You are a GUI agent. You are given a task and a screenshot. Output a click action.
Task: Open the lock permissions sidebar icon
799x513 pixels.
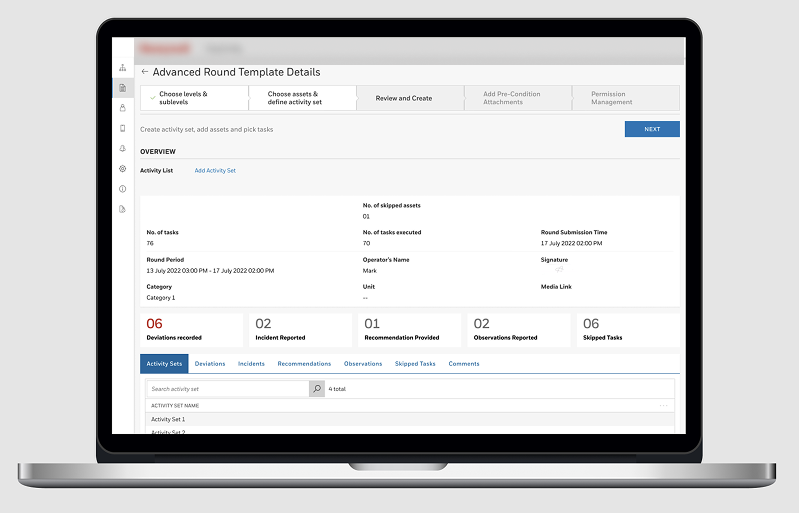pos(122,108)
